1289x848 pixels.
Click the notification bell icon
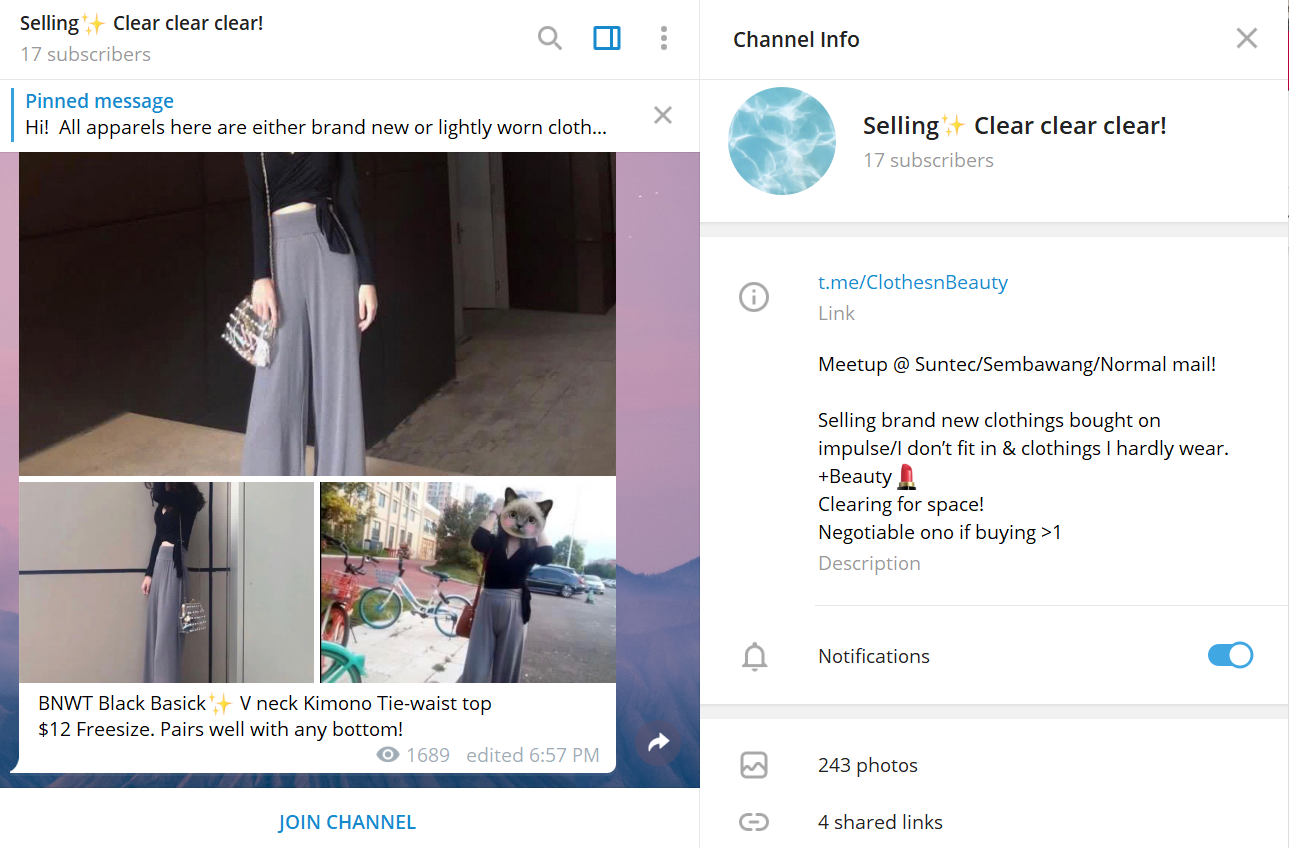click(x=754, y=657)
